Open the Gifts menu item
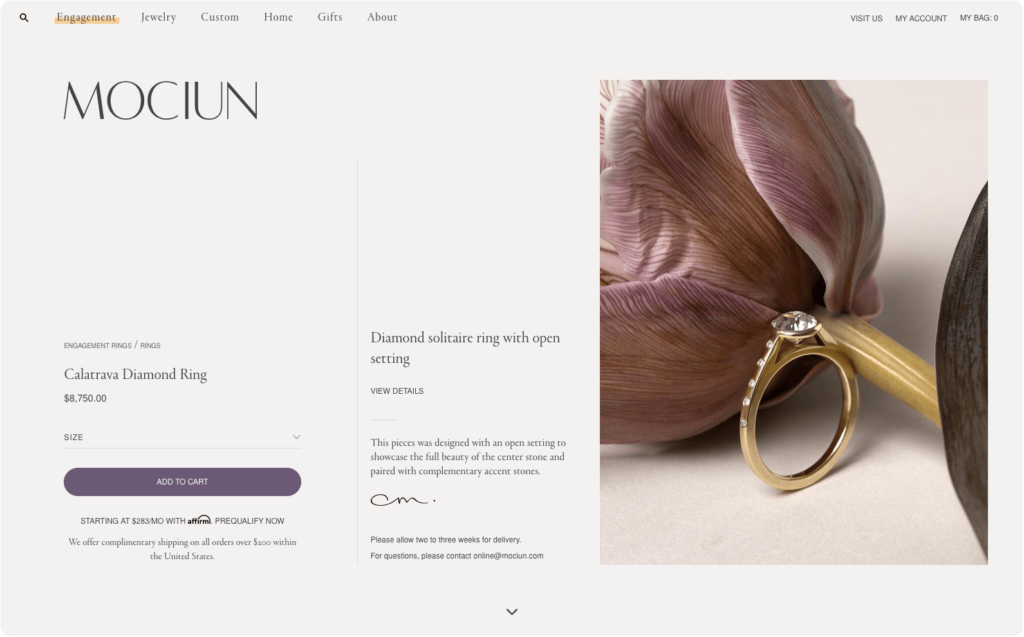This screenshot has height=637, width=1024. click(x=330, y=18)
